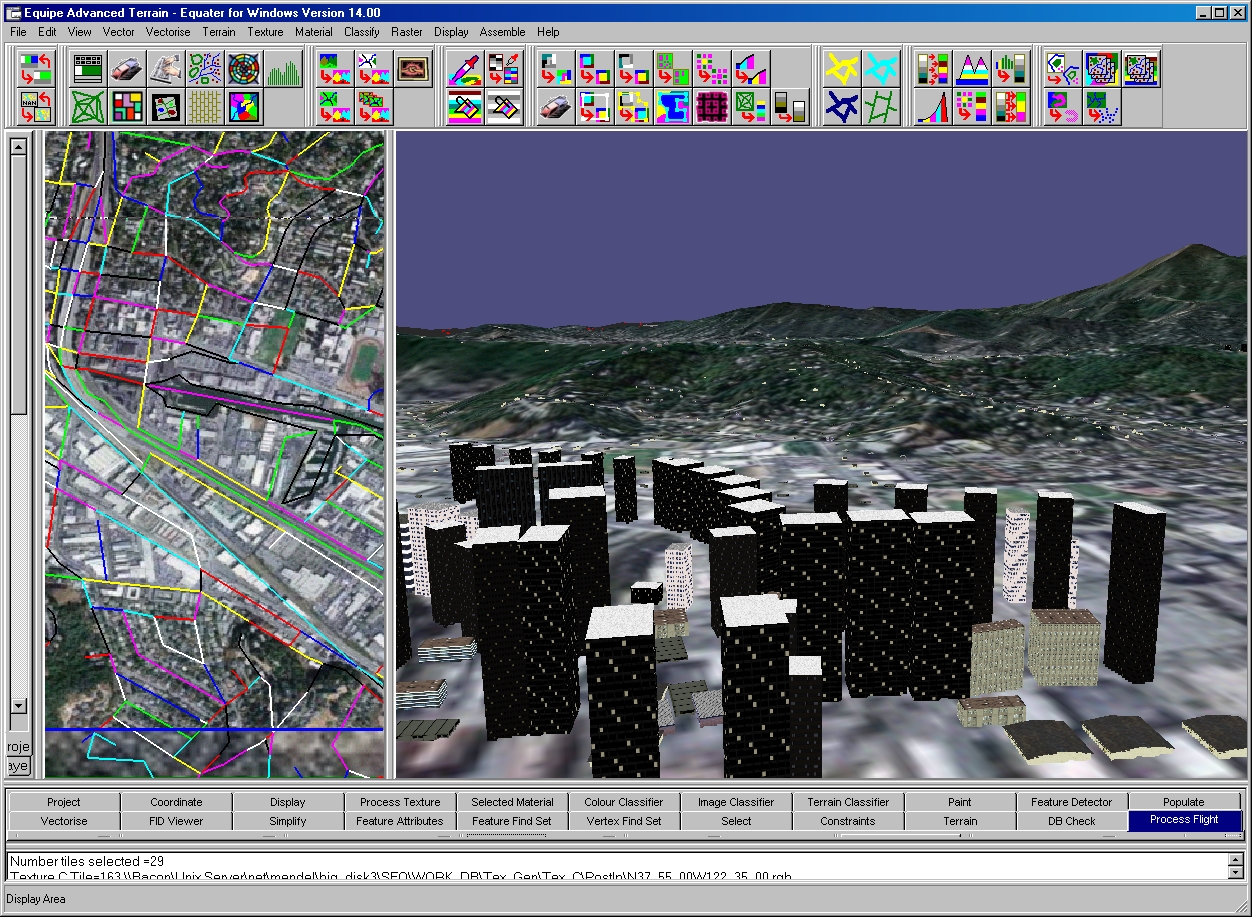Select the Terrain Classifier tab
Viewport: 1252px width, 917px height.
(847, 802)
